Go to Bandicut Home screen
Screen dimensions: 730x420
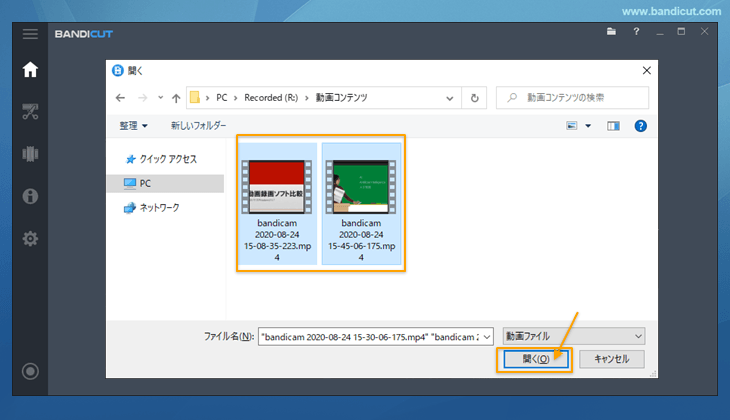click(x=30, y=70)
